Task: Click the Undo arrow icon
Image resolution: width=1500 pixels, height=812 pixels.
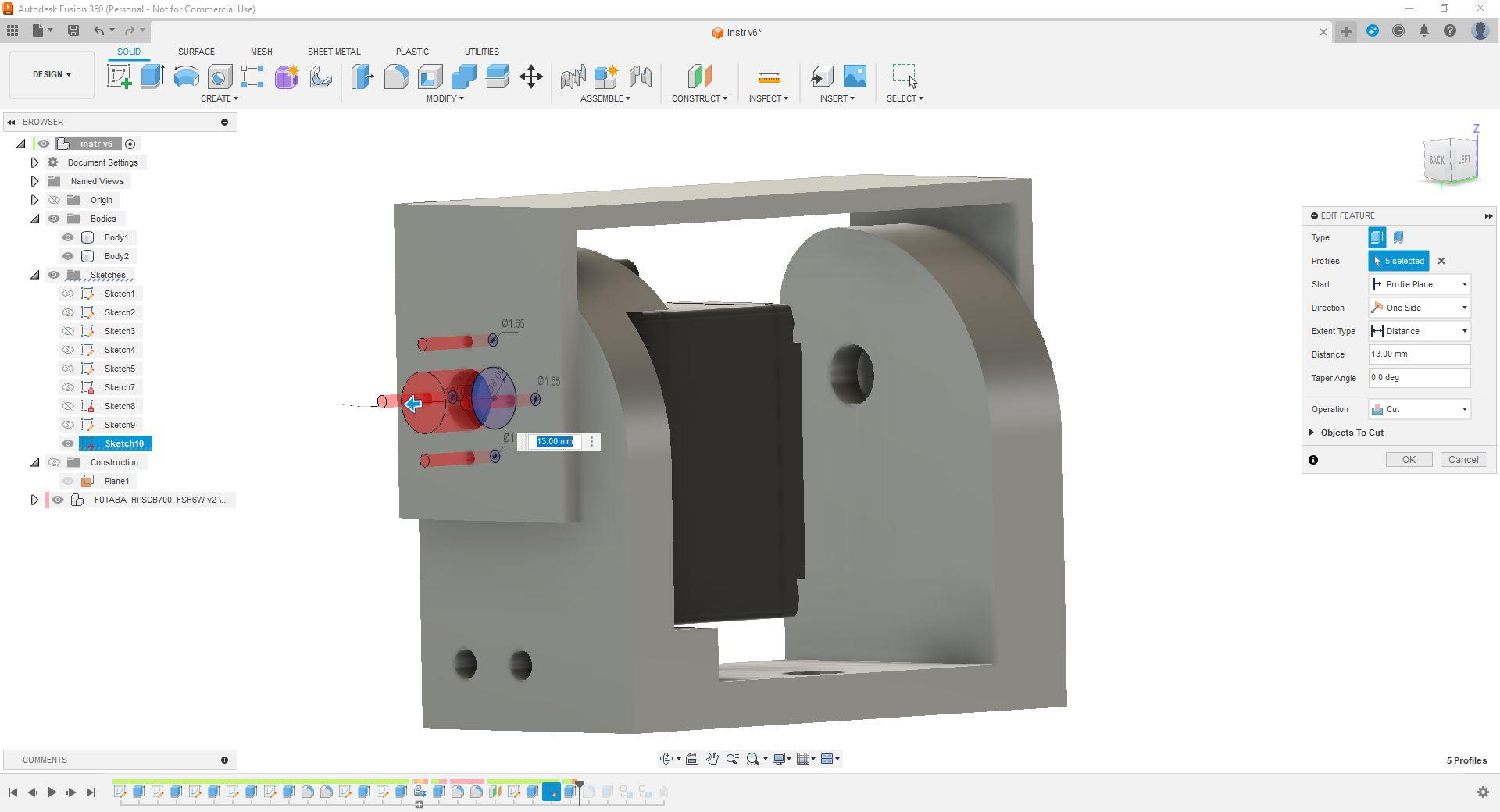Action: [x=99, y=30]
